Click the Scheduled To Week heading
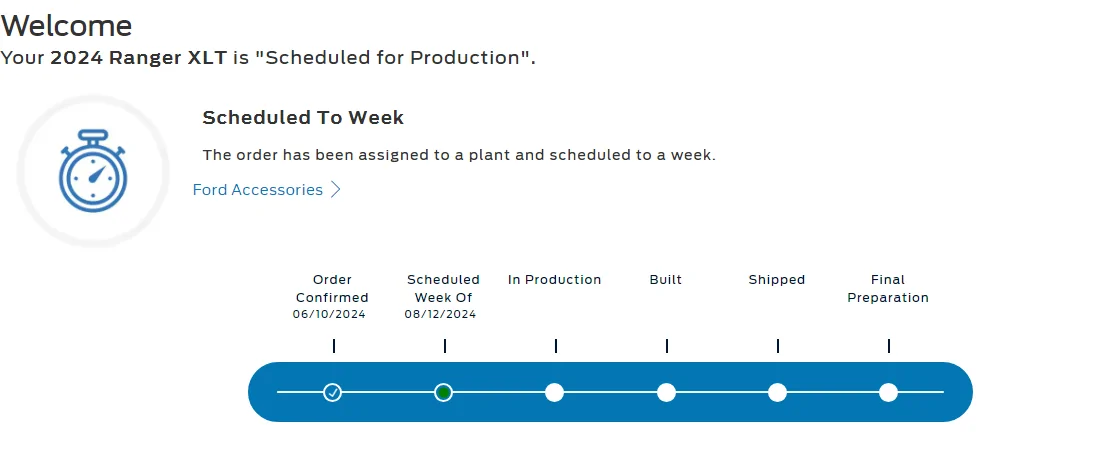Image resolution: width=1105 pixels, height=450 pixels. (x=303, y=118)
